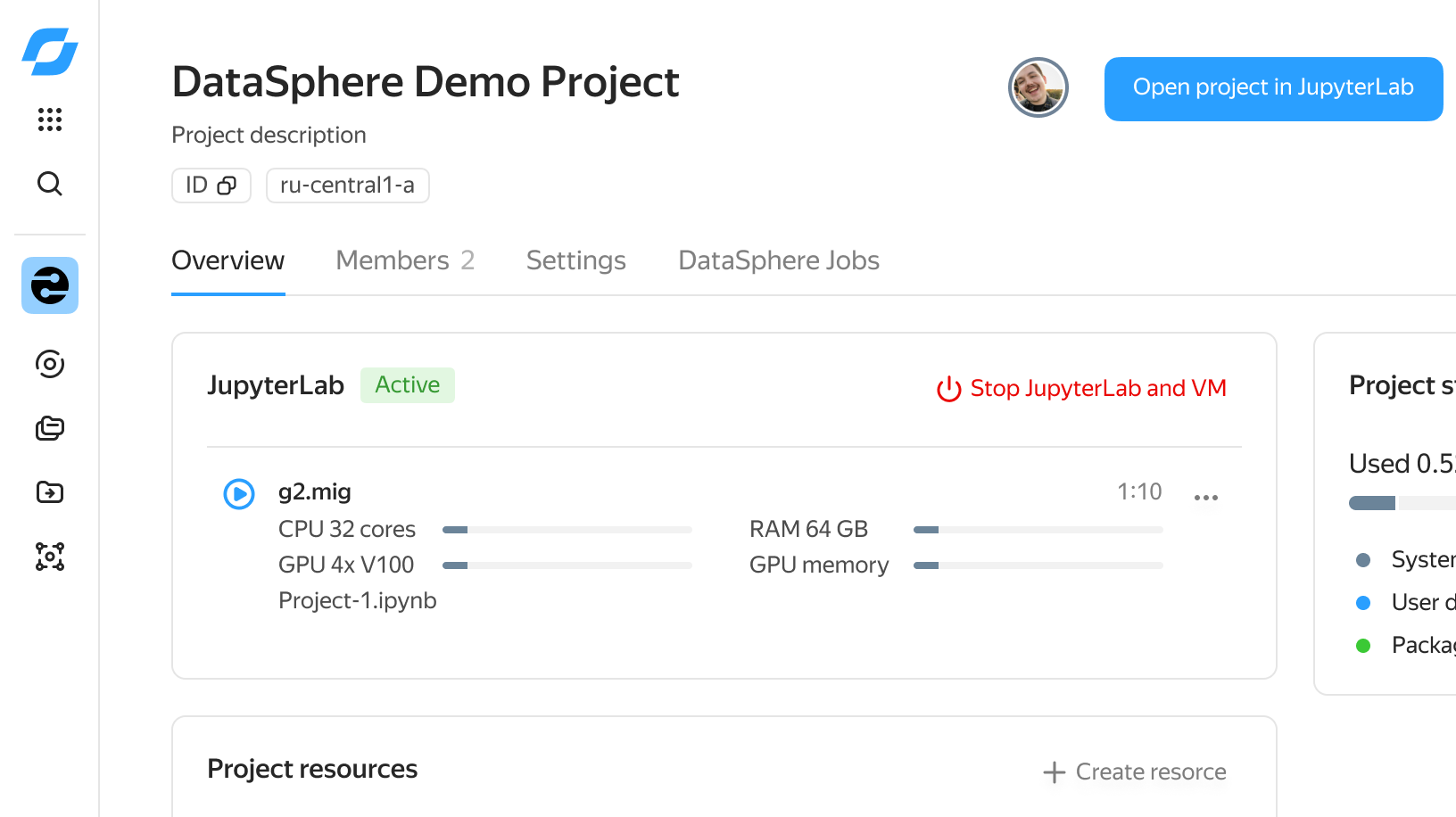Click Open project in JupyterLab button
This screenshot has height=817, width=1456.
(x=1274, y=89)
